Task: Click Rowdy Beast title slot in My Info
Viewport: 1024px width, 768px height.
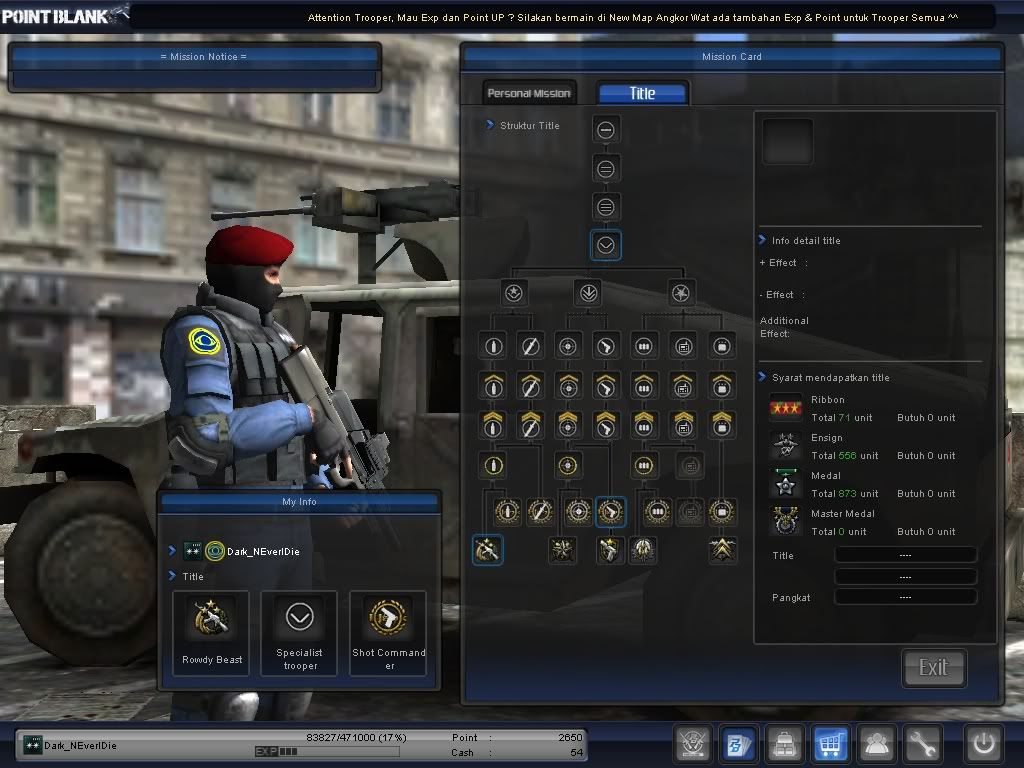Action: tap(212, 633)
